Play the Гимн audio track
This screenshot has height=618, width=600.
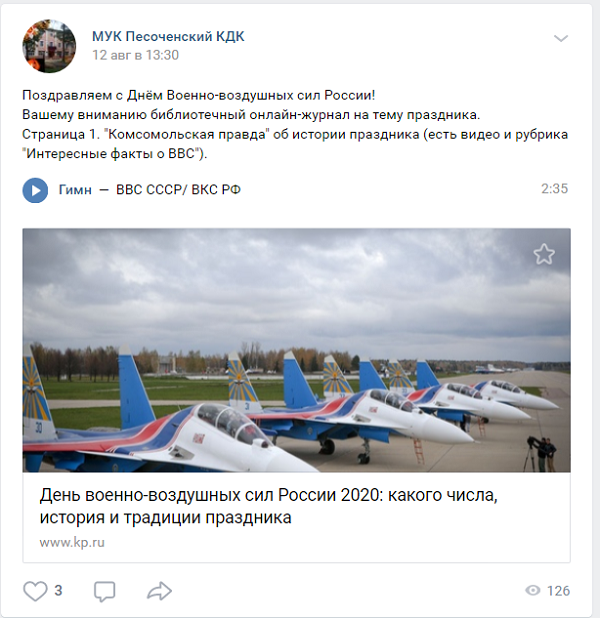35,190
